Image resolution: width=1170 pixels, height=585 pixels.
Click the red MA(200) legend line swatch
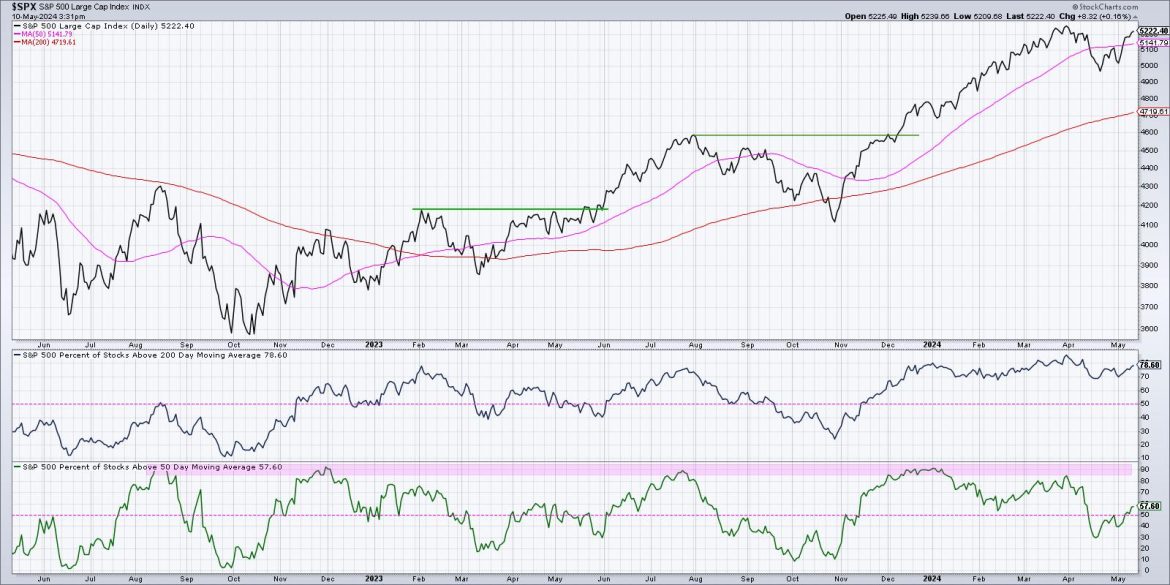[x=17, y=43]
